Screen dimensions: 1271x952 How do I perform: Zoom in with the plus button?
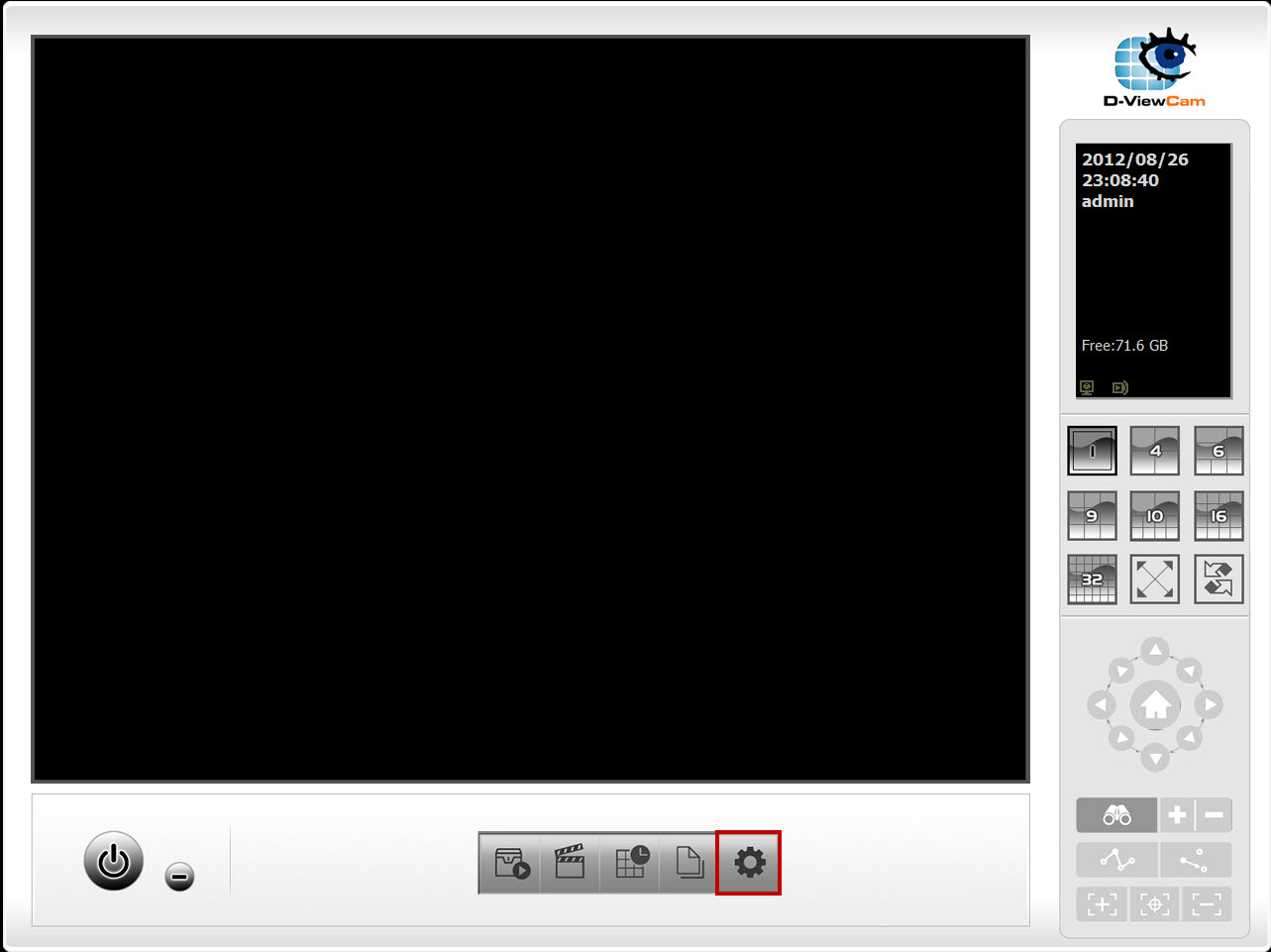[x=1177, y=815]
